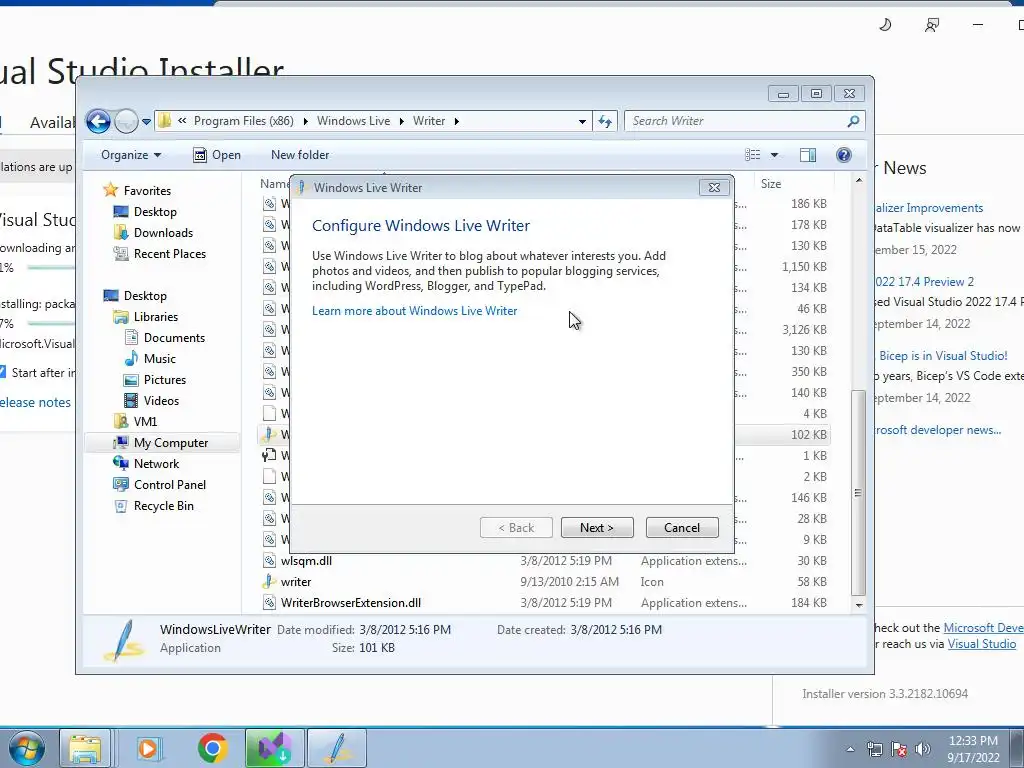
Task: Select the writer icon file
Action: 295,582
